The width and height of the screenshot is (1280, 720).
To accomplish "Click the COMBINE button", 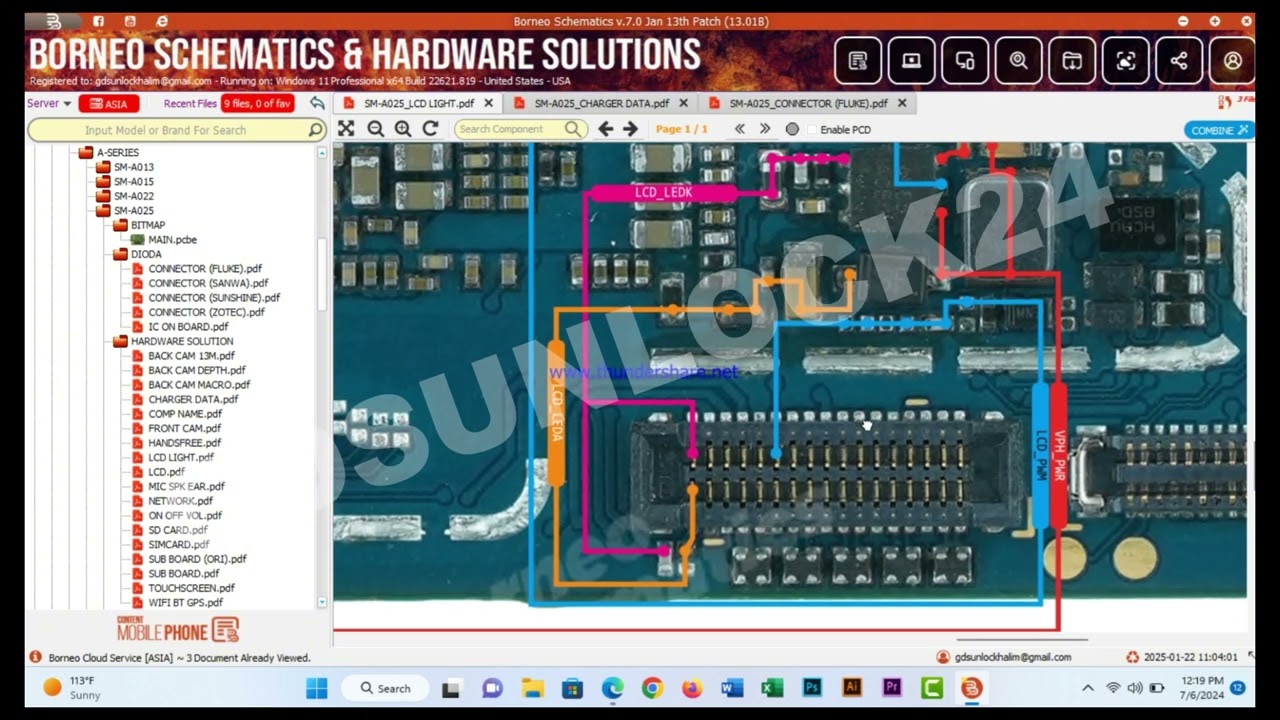I will coord(1219,130).
